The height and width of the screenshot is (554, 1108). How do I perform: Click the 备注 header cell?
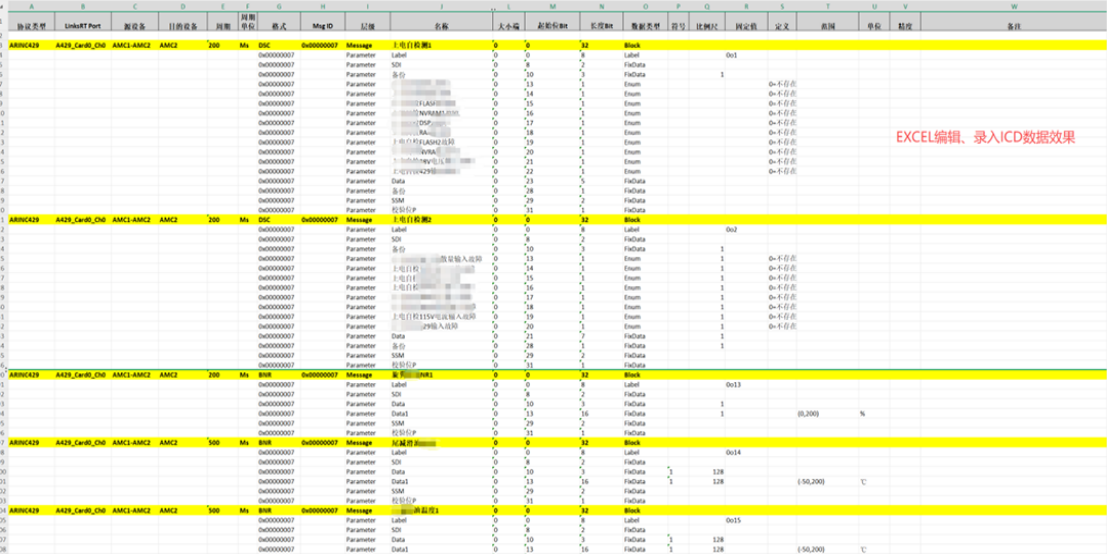tap(1013, 21)
